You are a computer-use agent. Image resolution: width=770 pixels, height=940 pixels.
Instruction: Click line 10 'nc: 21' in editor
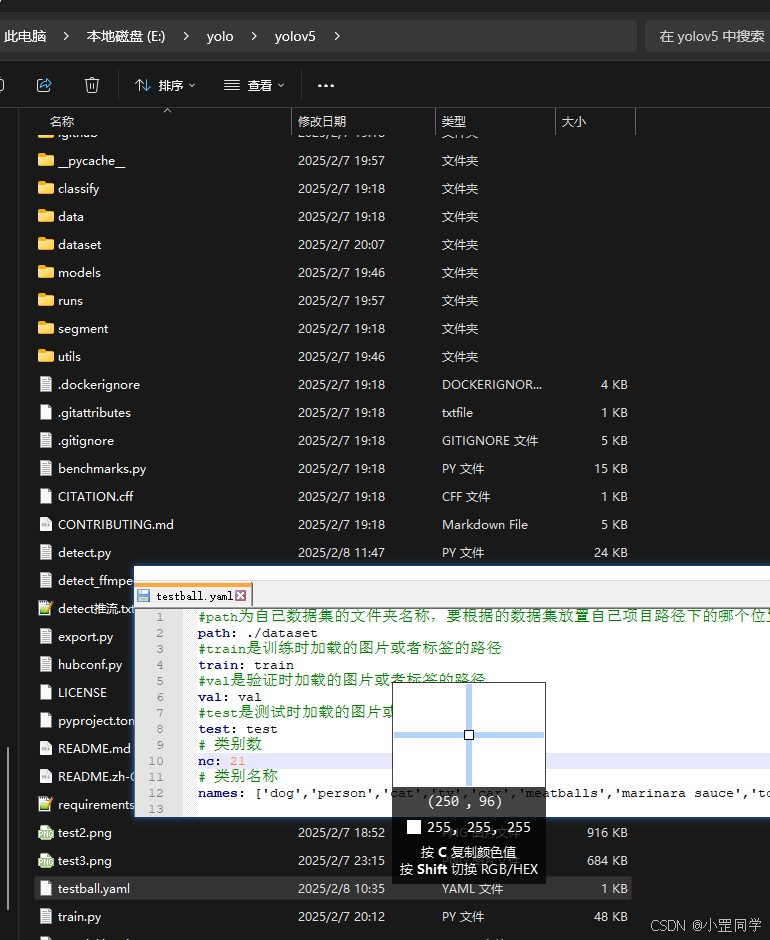[x=221, y=761]
